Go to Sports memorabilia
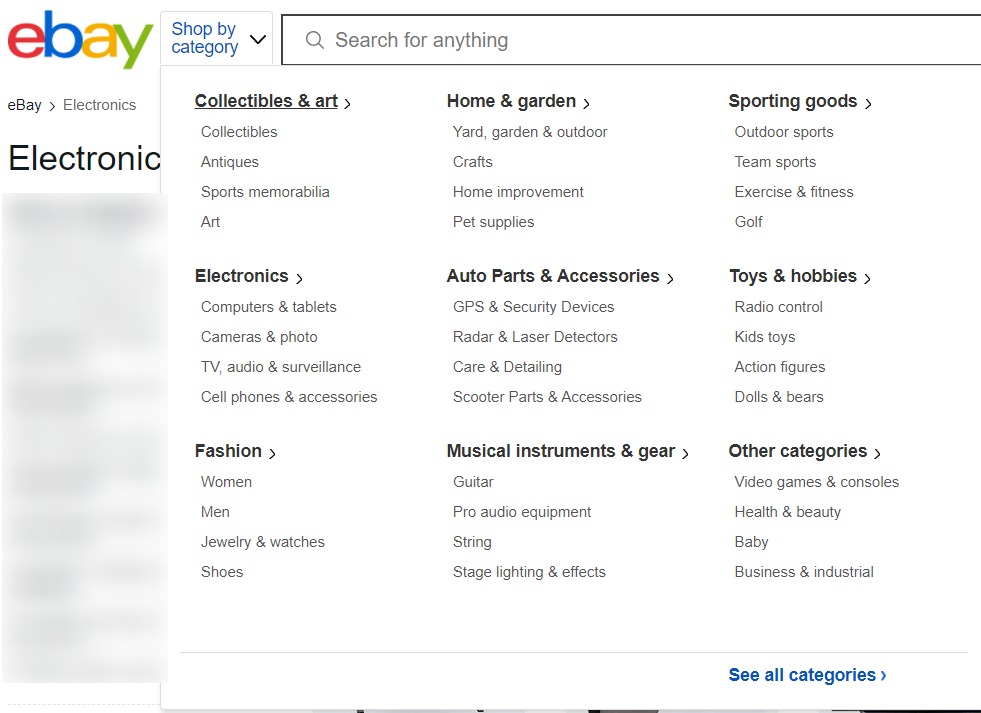The height and width of the screenshot is (713, 981). [x=265, y=192]
